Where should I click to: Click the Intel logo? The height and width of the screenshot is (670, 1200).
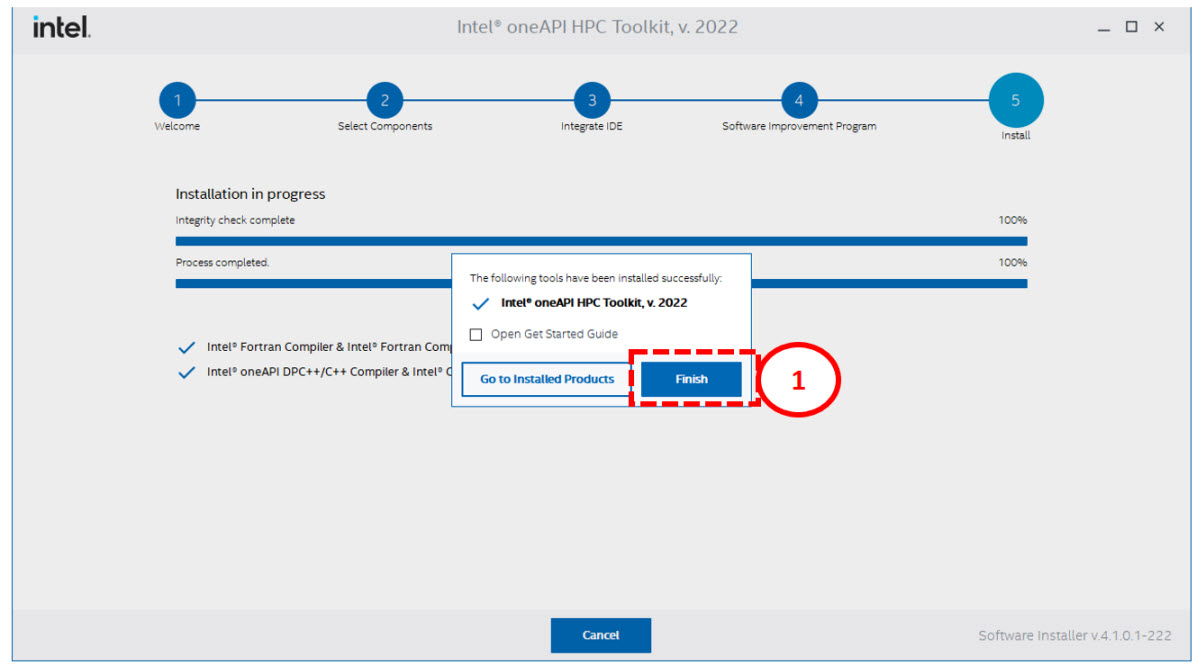point(60,27)
